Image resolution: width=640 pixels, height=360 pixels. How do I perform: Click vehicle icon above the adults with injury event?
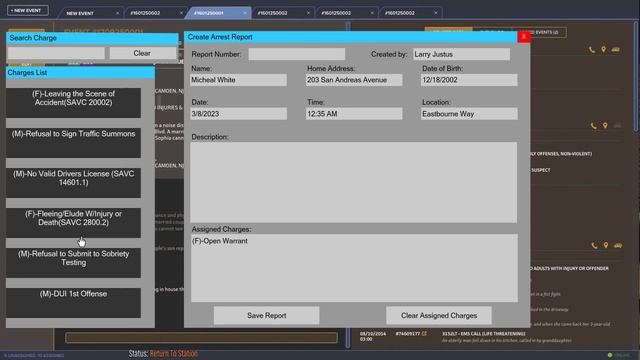pyautogui.click(x=618, y=245)
